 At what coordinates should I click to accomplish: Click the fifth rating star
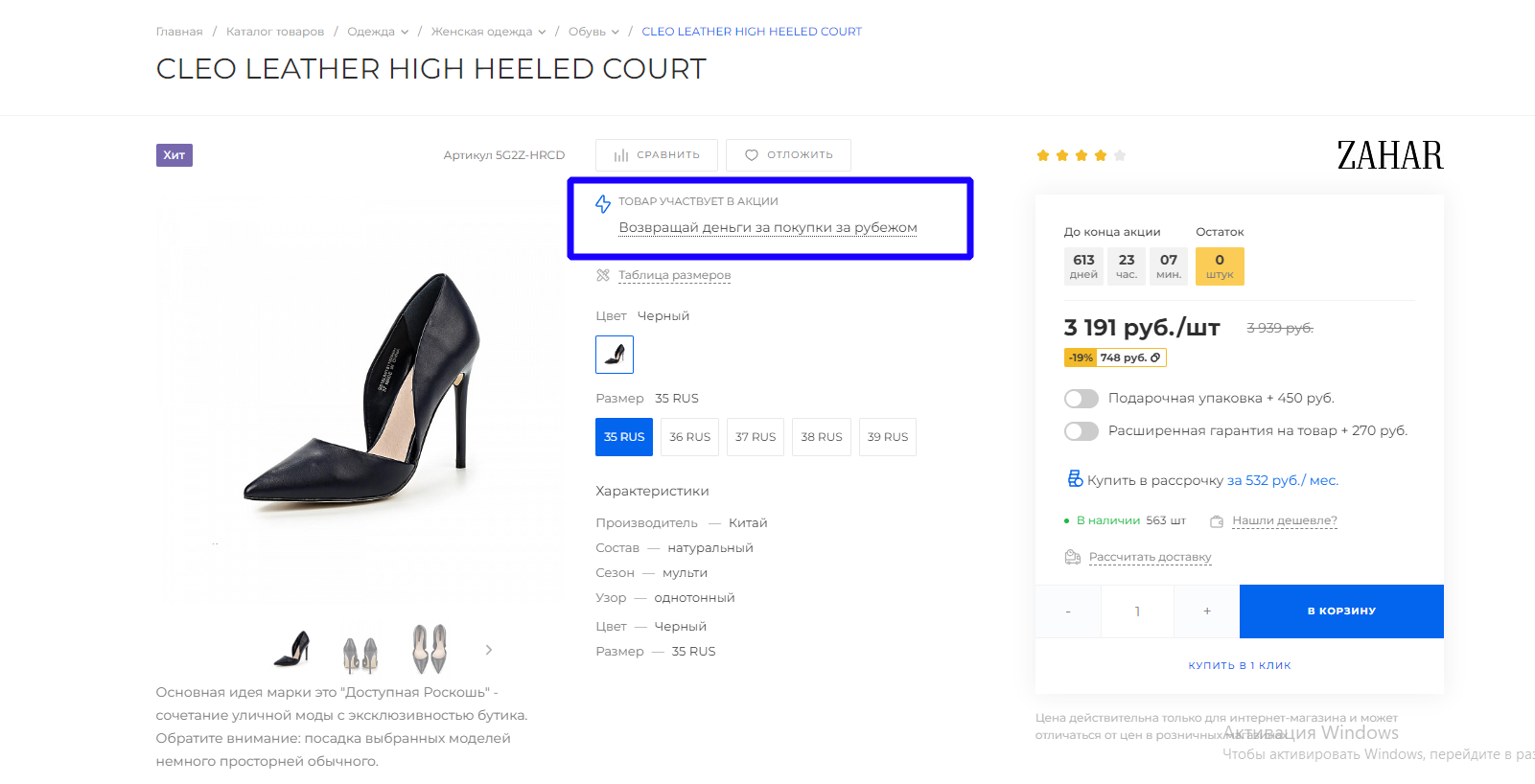pos(1120,155)
